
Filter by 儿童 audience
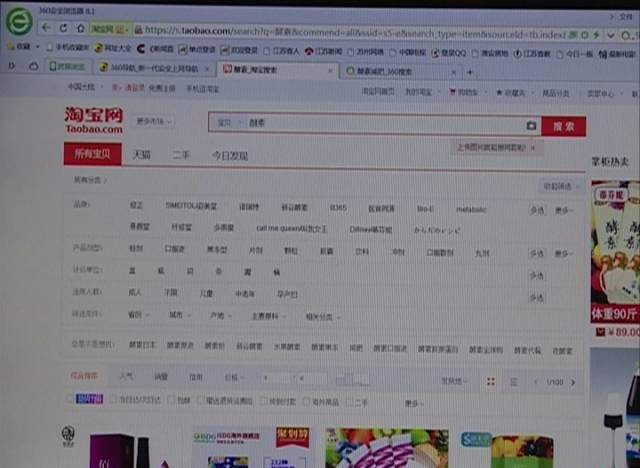click(x=206, y=293)
